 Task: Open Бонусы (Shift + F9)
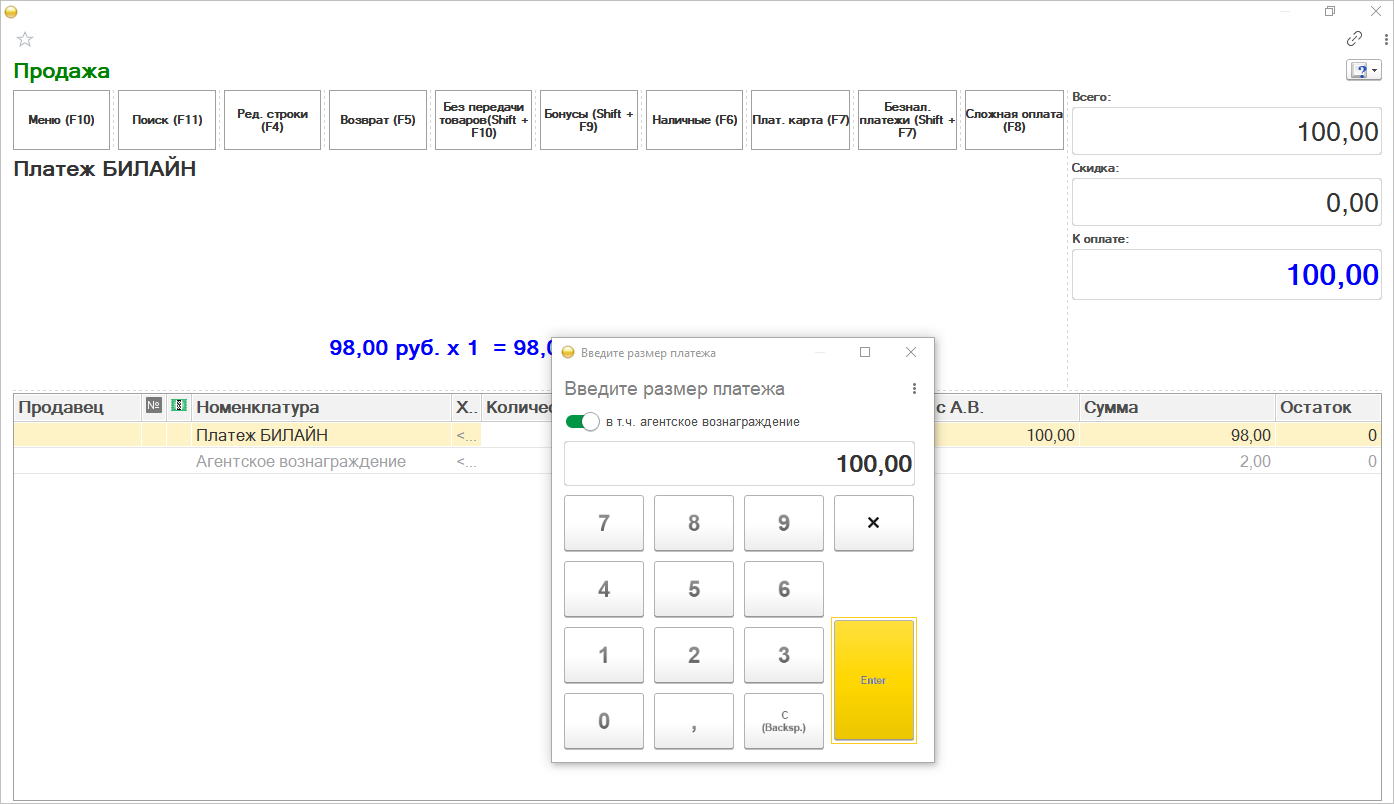[589, 120]
